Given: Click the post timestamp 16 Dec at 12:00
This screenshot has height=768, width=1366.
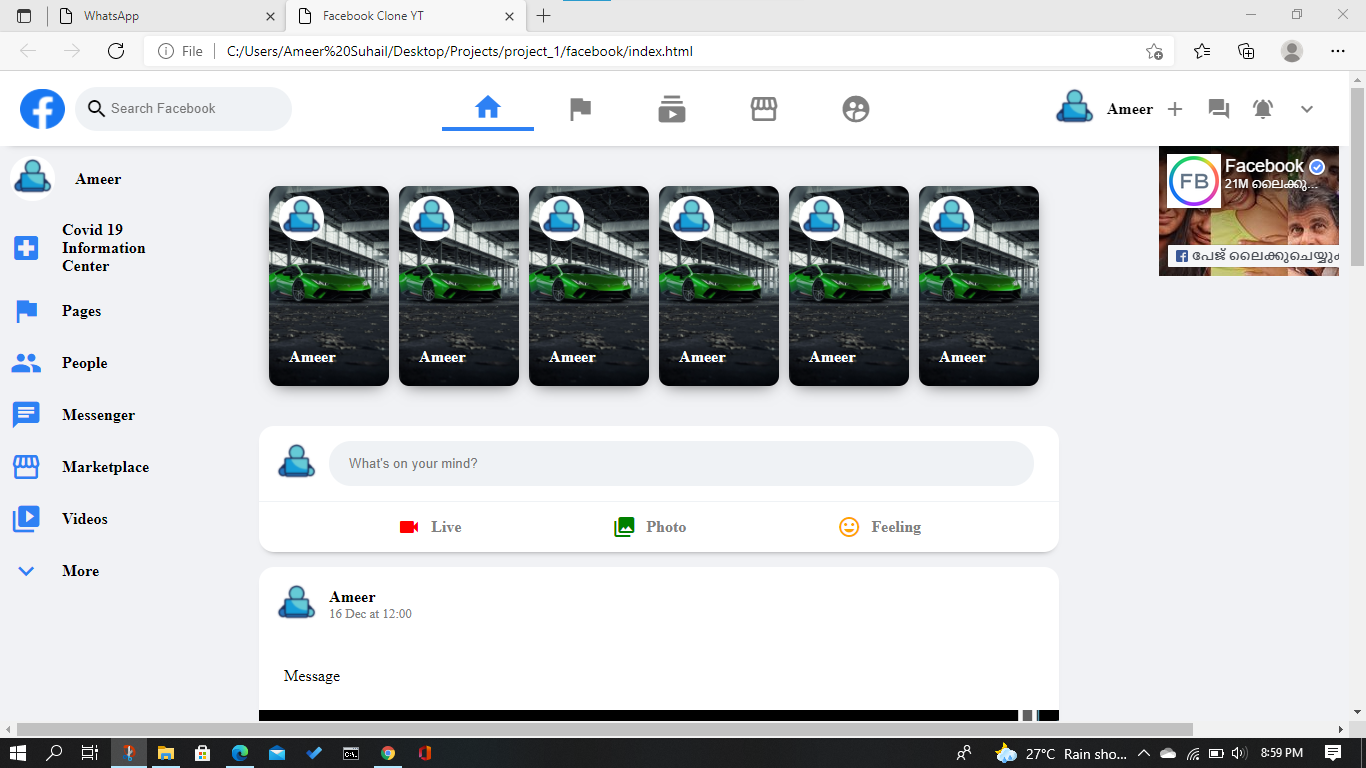Looking at the screenshot, I should [370, 614].
